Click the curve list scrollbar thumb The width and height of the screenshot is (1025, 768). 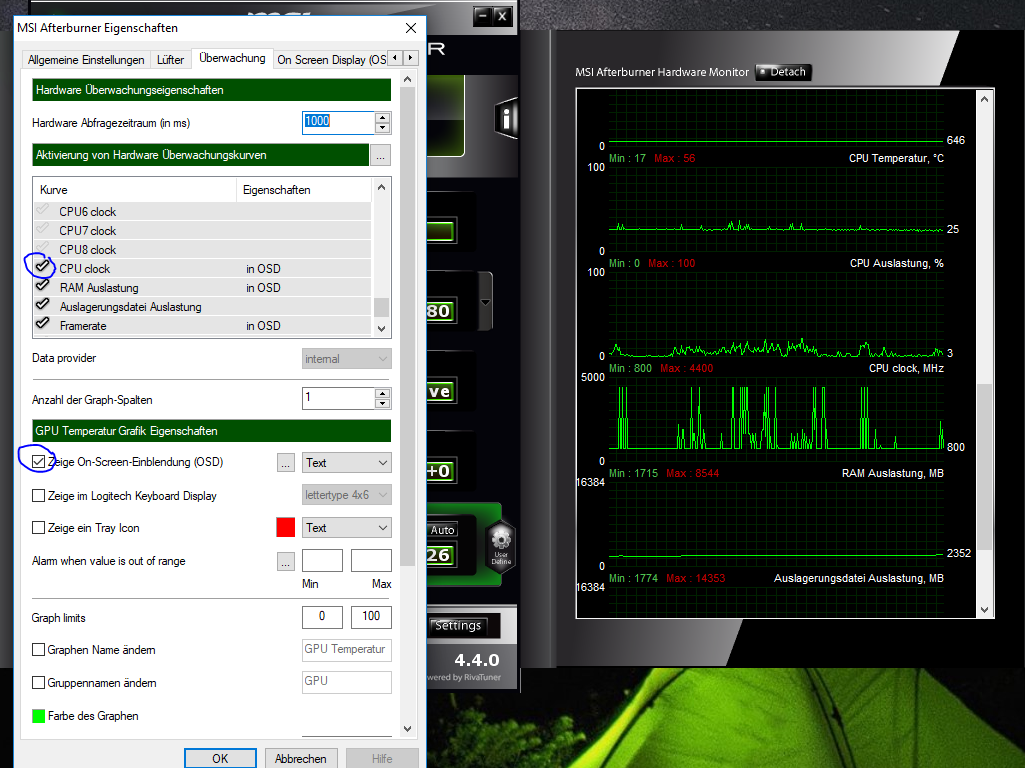pos(382,307)
